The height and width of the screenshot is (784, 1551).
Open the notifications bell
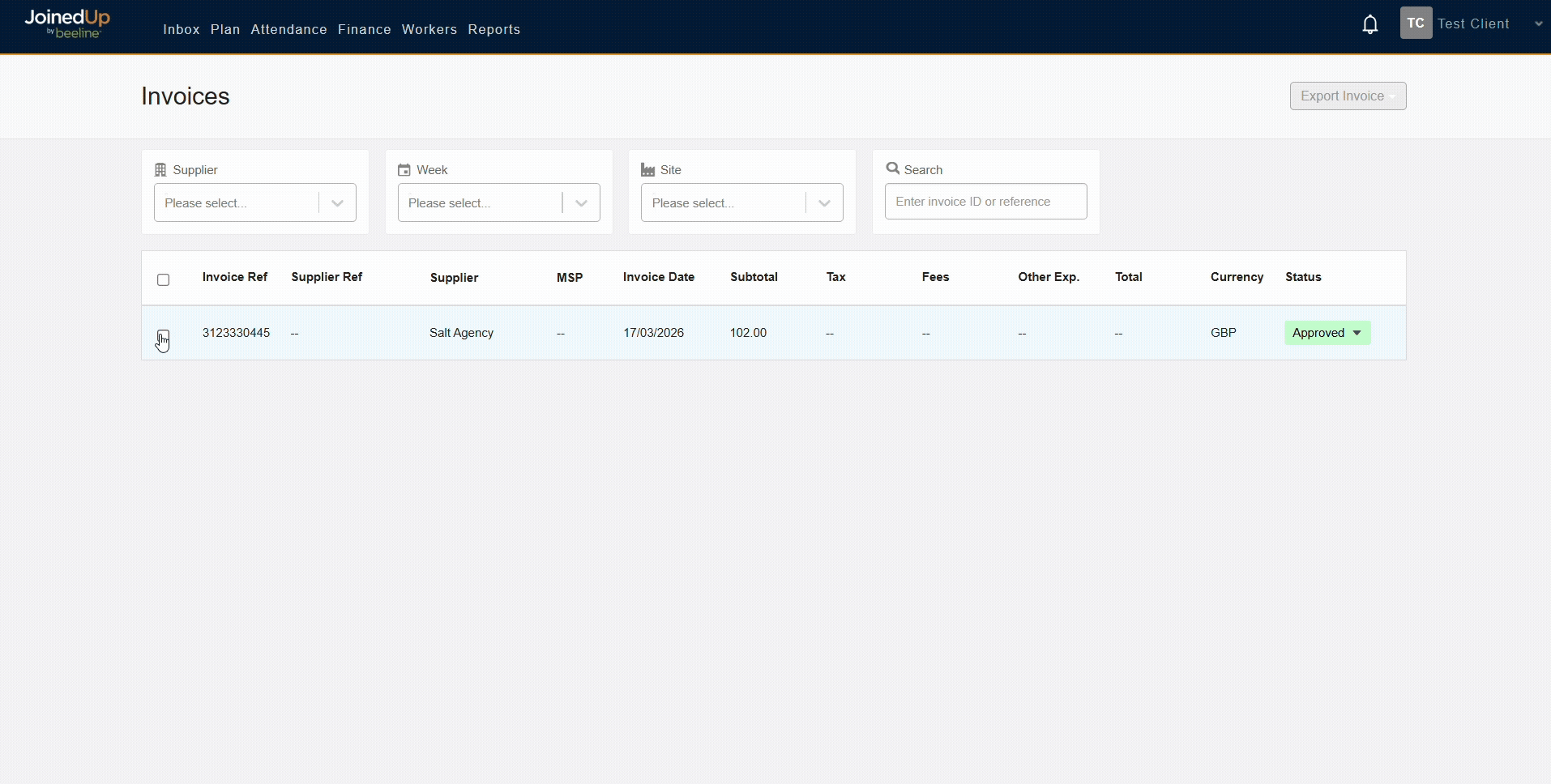point(1369,25)
